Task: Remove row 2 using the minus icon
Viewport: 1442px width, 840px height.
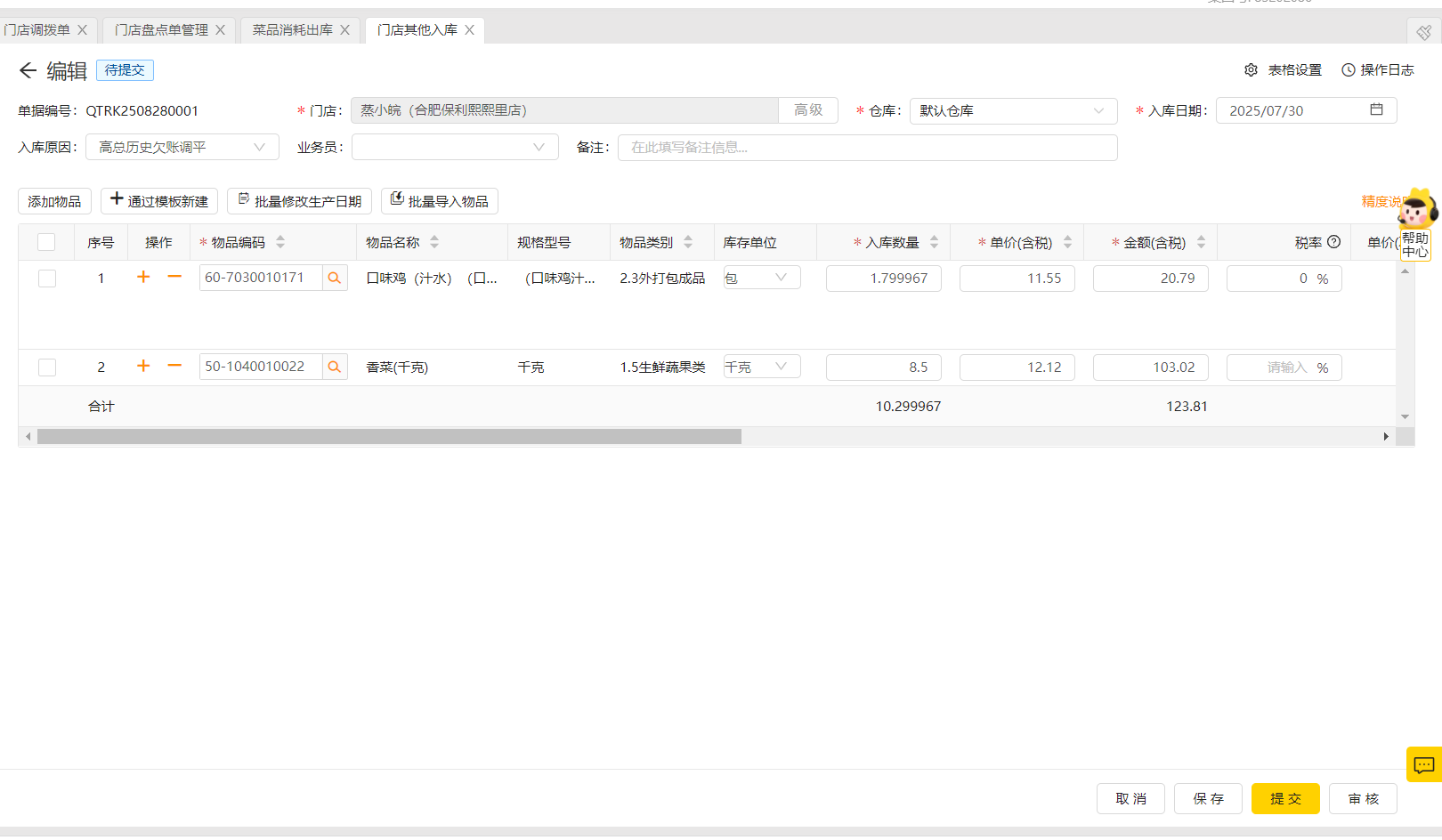Action: (174, 367)
